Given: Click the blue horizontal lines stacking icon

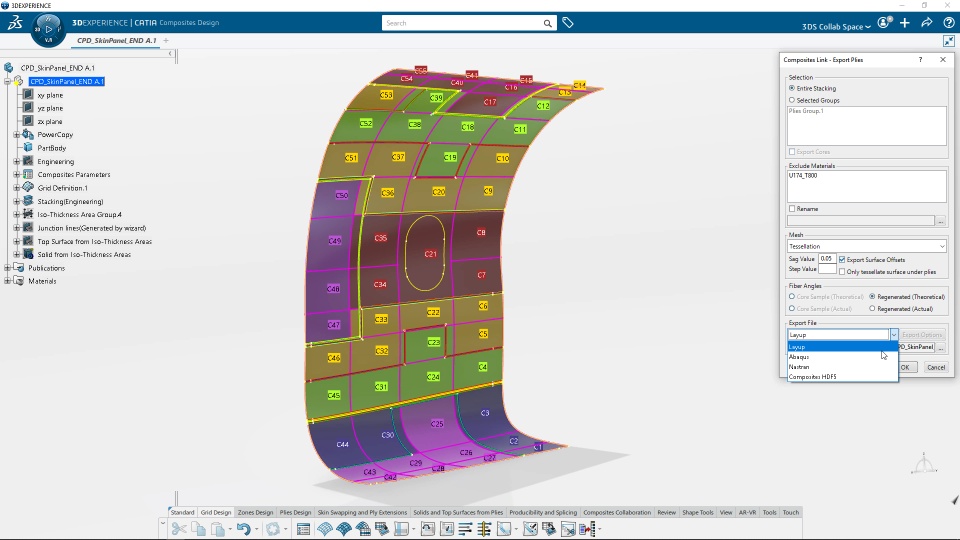Looking at the screenshot, I should (x=465, y=529).
